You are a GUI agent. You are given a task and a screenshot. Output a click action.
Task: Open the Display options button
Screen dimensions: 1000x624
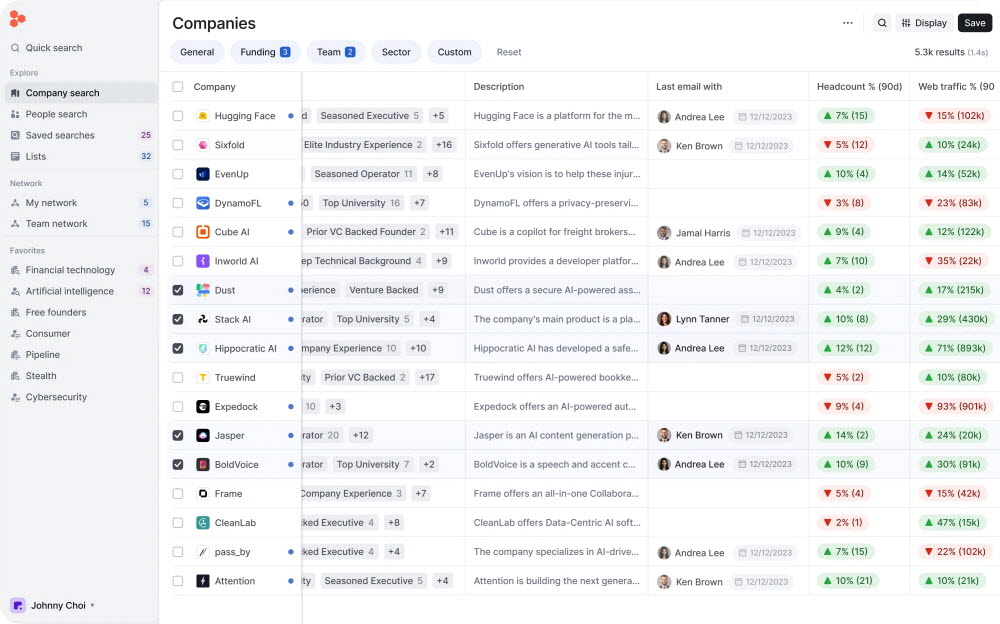[x=924, y=23]
